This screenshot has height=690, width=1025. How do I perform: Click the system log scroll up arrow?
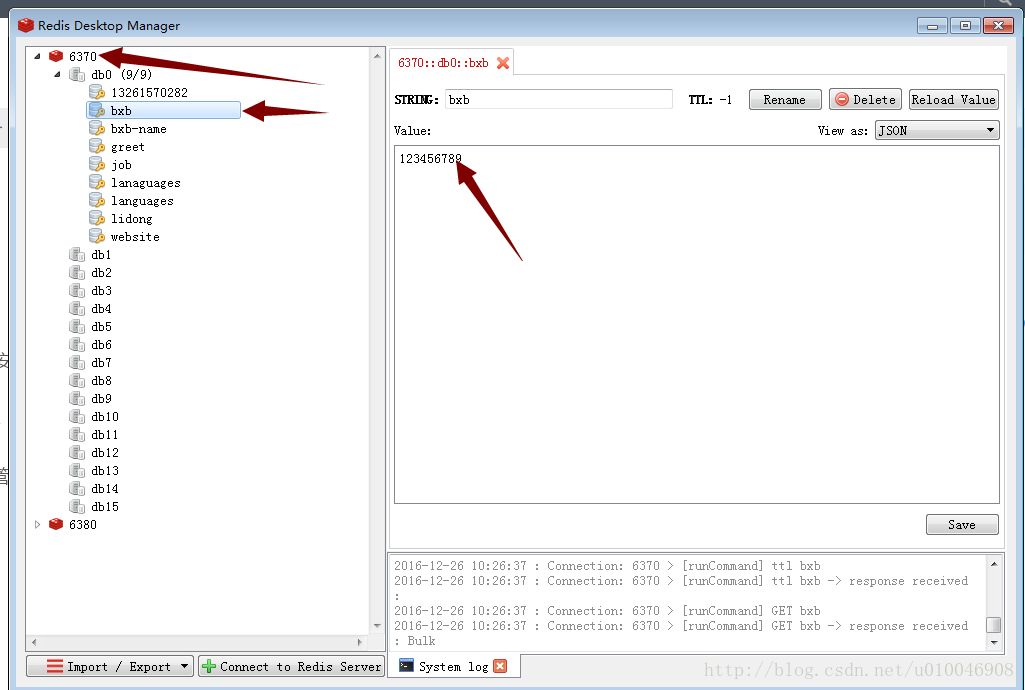[x=994, y=564]
